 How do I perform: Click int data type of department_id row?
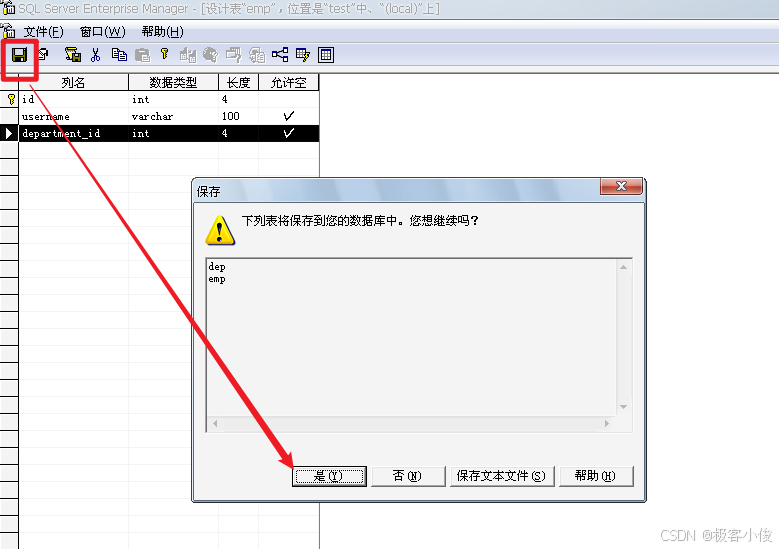[x=173, y=133]
